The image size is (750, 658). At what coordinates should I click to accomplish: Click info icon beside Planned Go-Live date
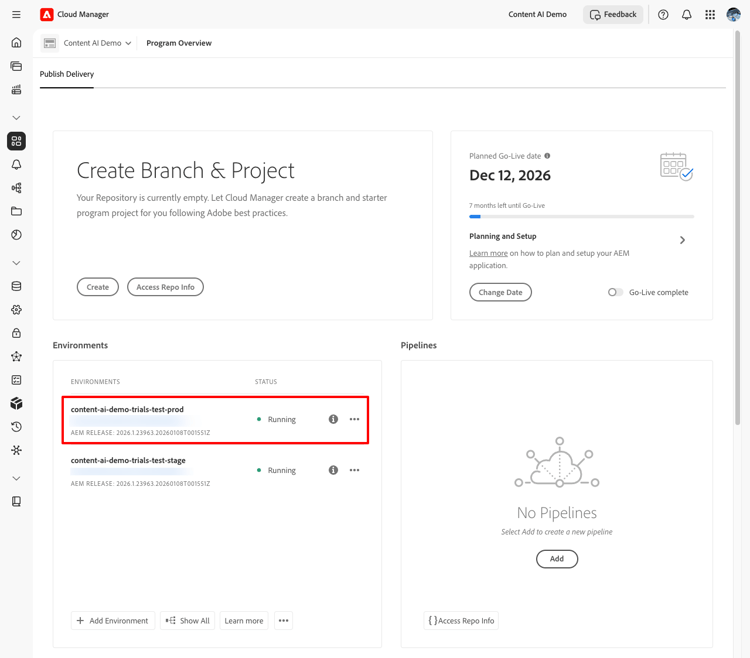(547, 156)
